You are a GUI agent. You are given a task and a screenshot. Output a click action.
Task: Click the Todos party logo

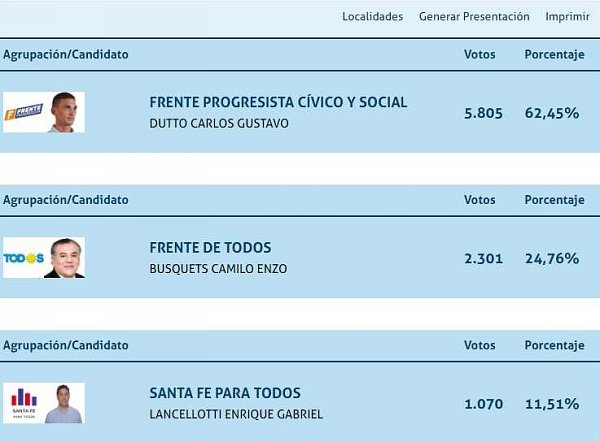coord(24,258)
